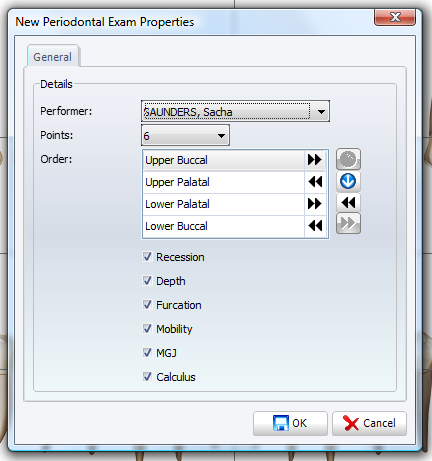
Task: Click the greyed-out move up round button
Action: point(348,159)
